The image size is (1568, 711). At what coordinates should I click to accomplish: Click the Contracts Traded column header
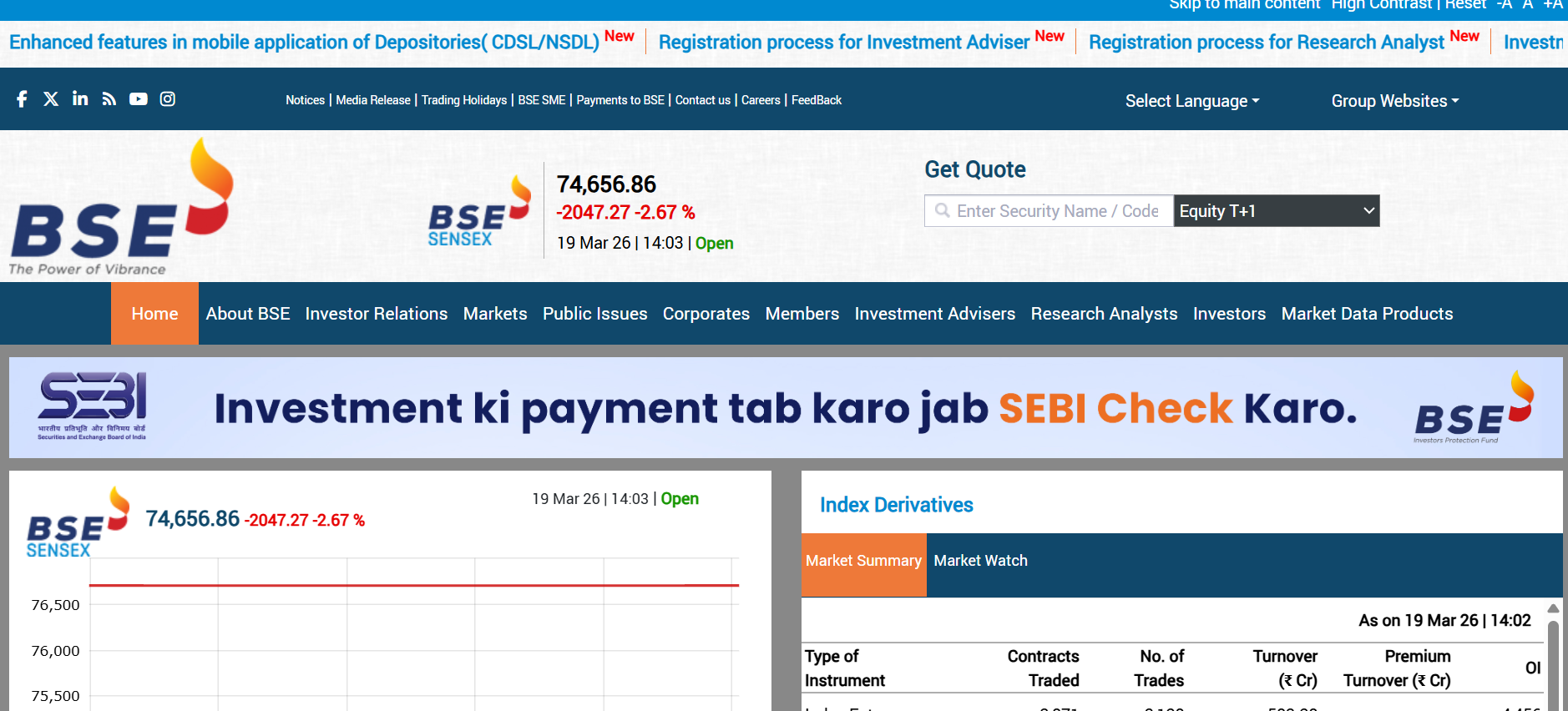1044,668
